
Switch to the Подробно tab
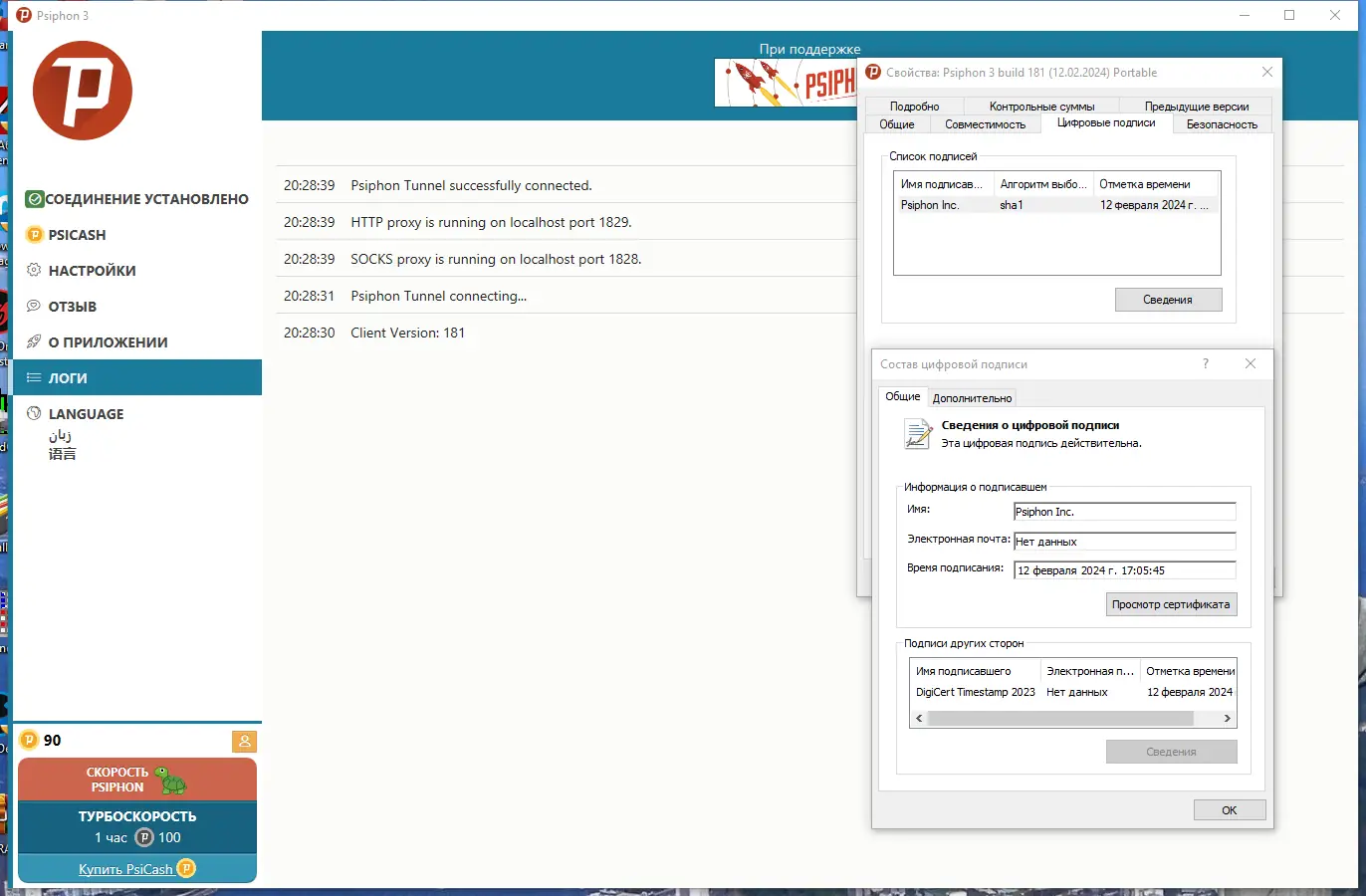click(914, 107)
